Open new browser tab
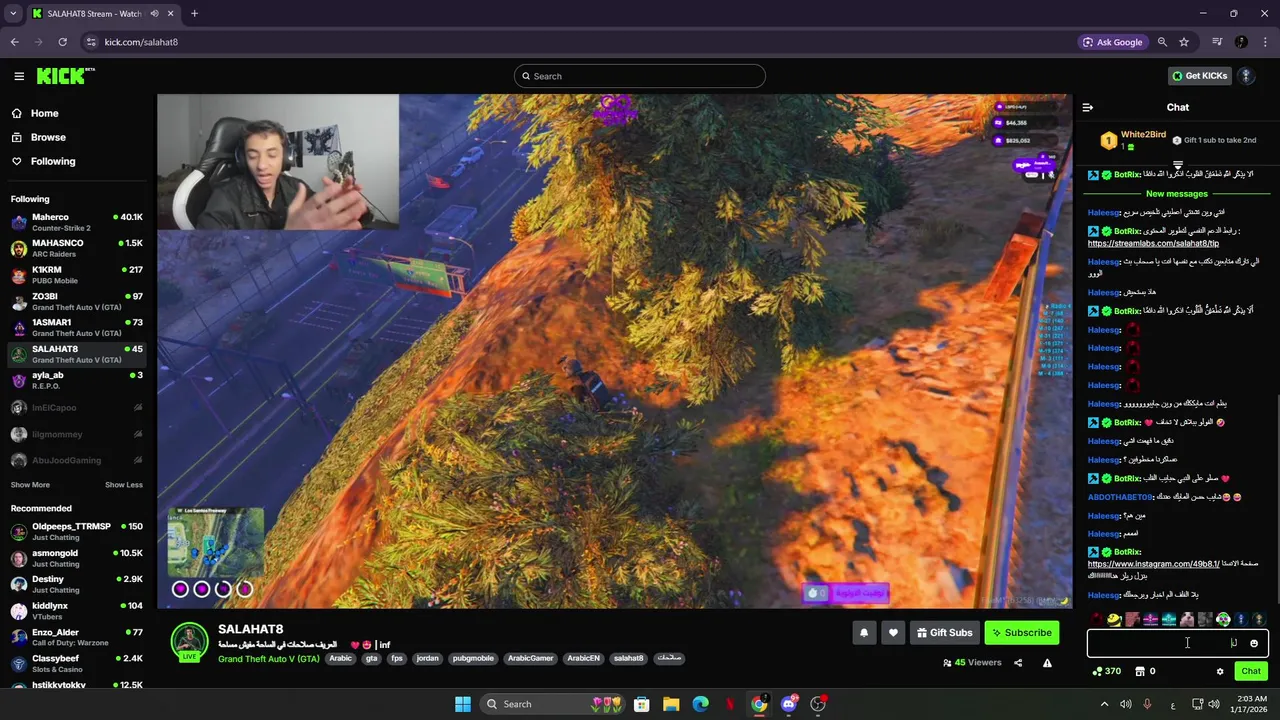Image resolution: width=1280 pixels, height=720 pixels. coord(194,14)
